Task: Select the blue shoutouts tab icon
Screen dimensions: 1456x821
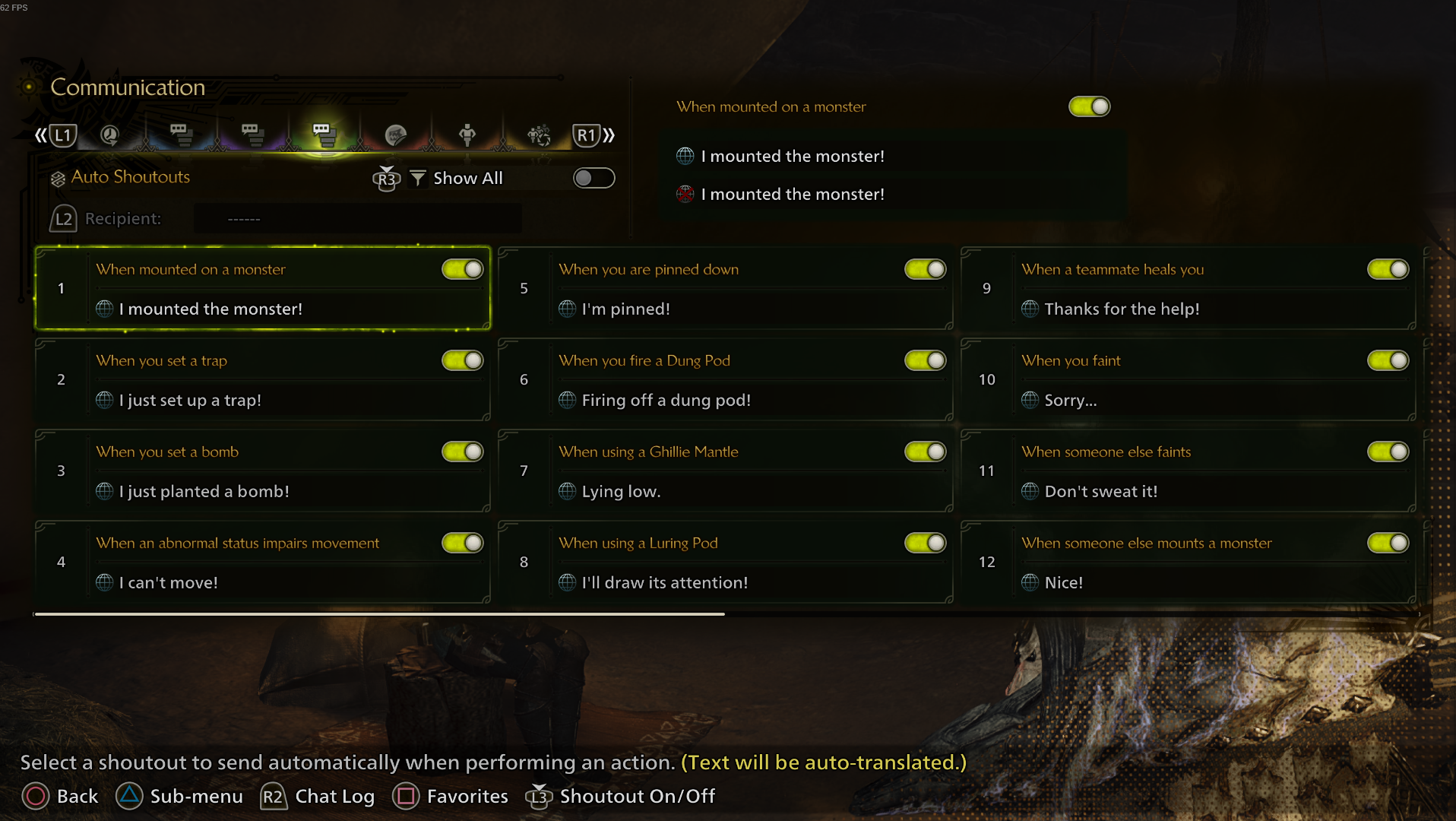Action: pyautogui.click(x=181, y=135)
